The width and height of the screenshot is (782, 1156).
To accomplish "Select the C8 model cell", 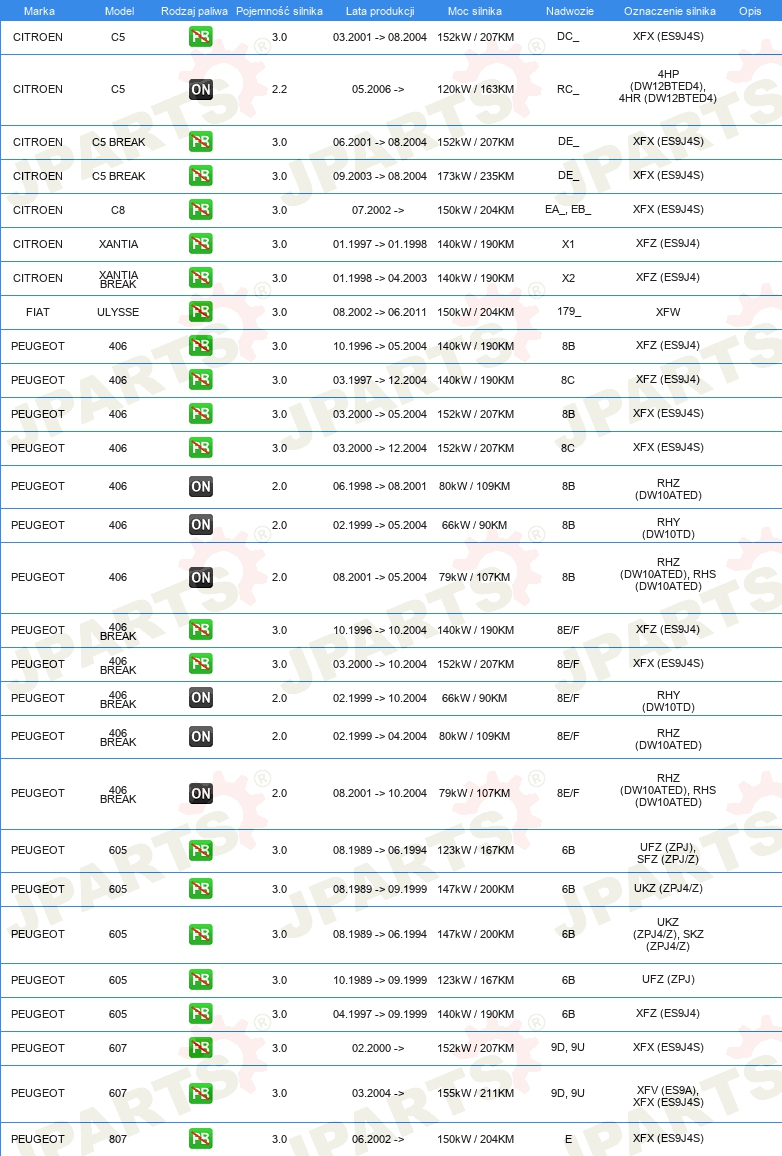I will point(118,210).
